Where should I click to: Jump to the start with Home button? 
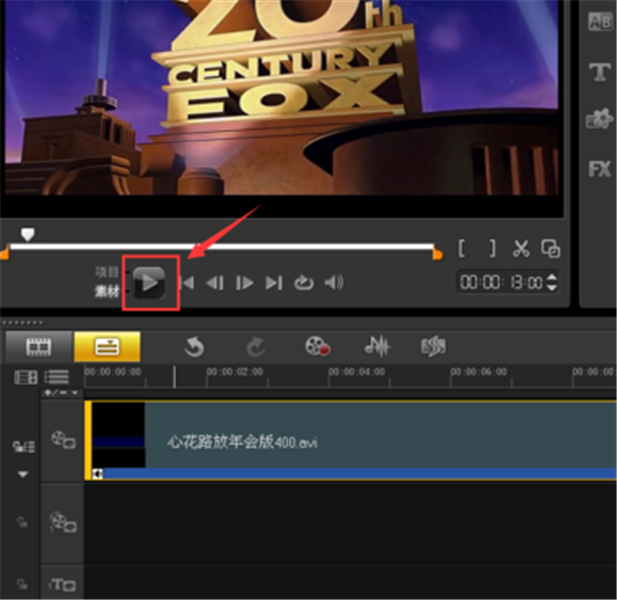pos(187,283)
